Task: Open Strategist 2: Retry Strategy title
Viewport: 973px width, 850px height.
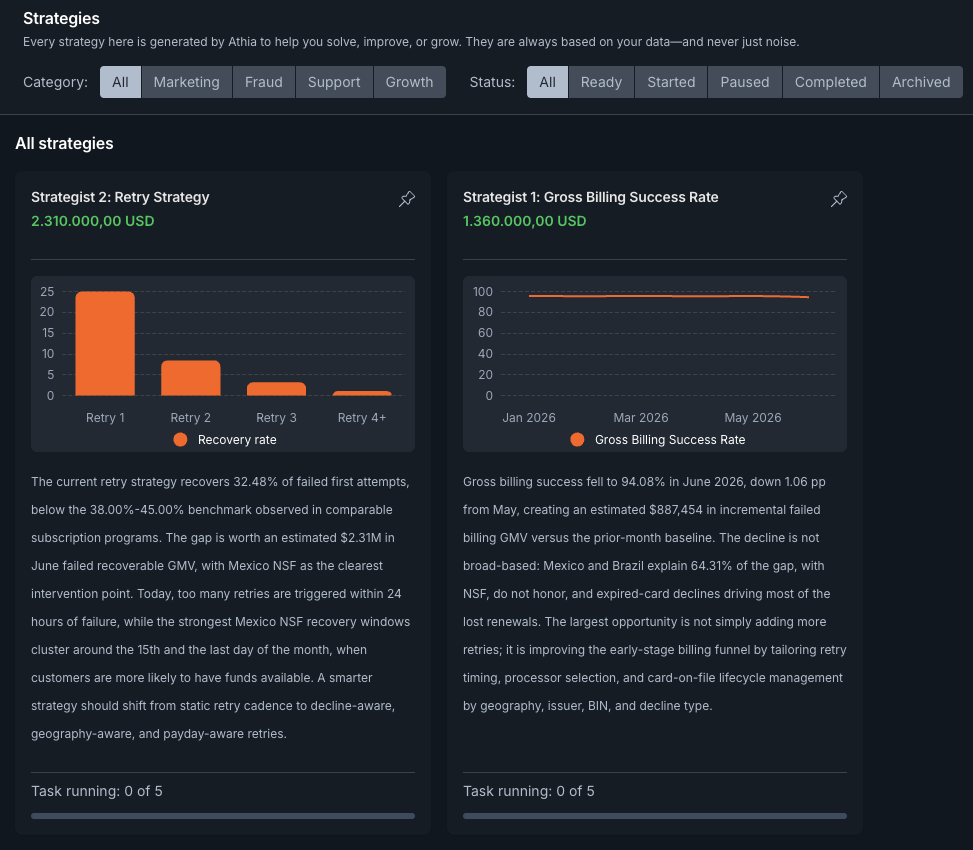Action: [120, 197]
